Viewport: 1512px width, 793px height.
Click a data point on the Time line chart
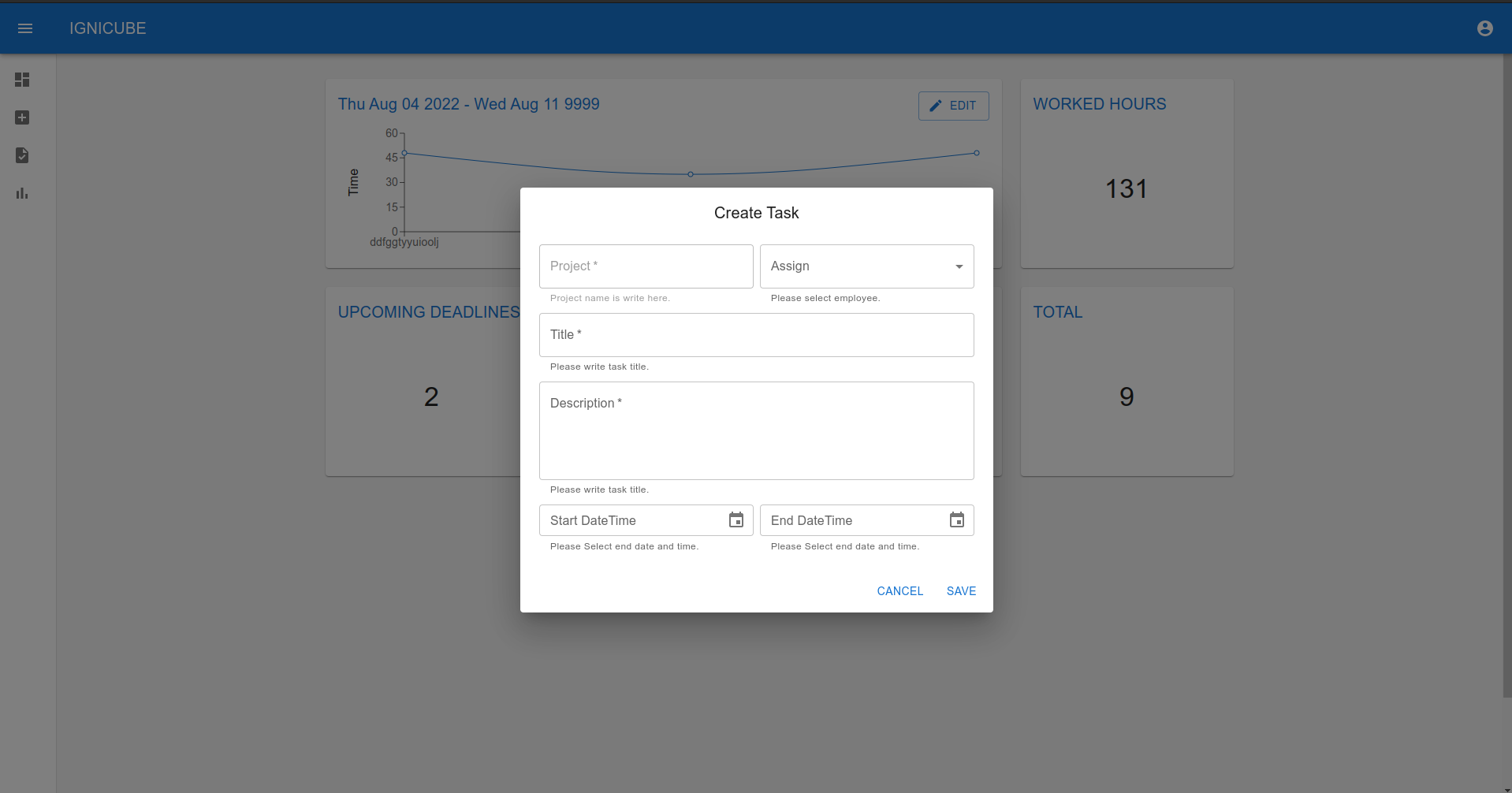(x=691, y=173)
